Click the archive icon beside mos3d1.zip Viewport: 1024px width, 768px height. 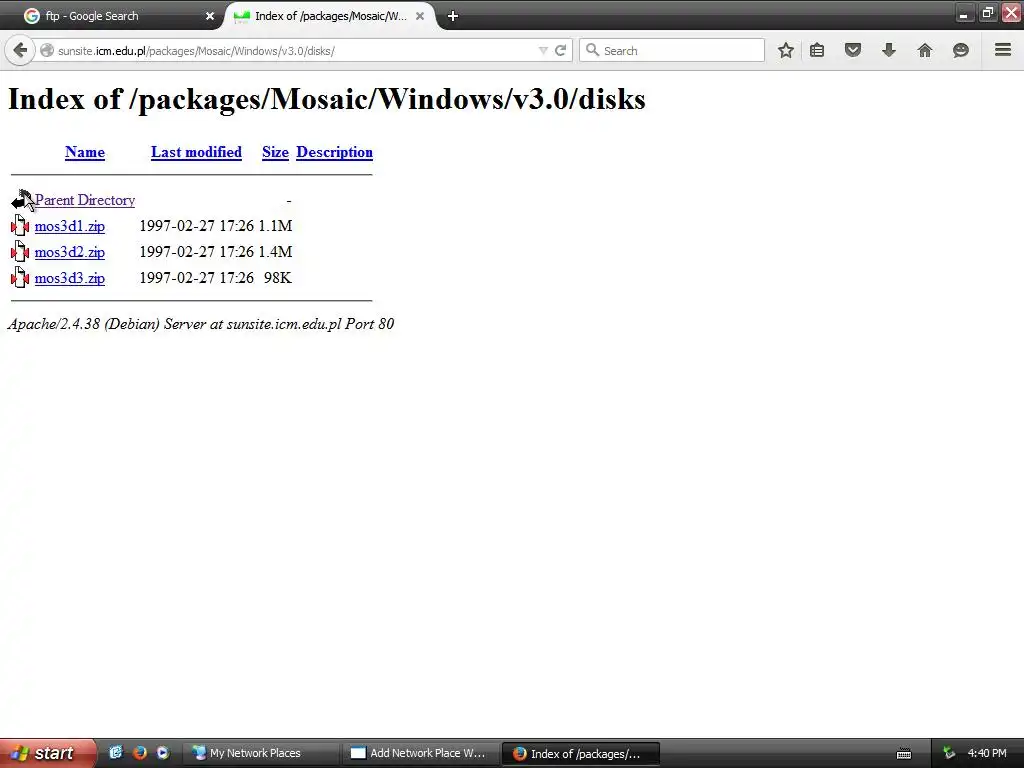(x=20, y=226)
